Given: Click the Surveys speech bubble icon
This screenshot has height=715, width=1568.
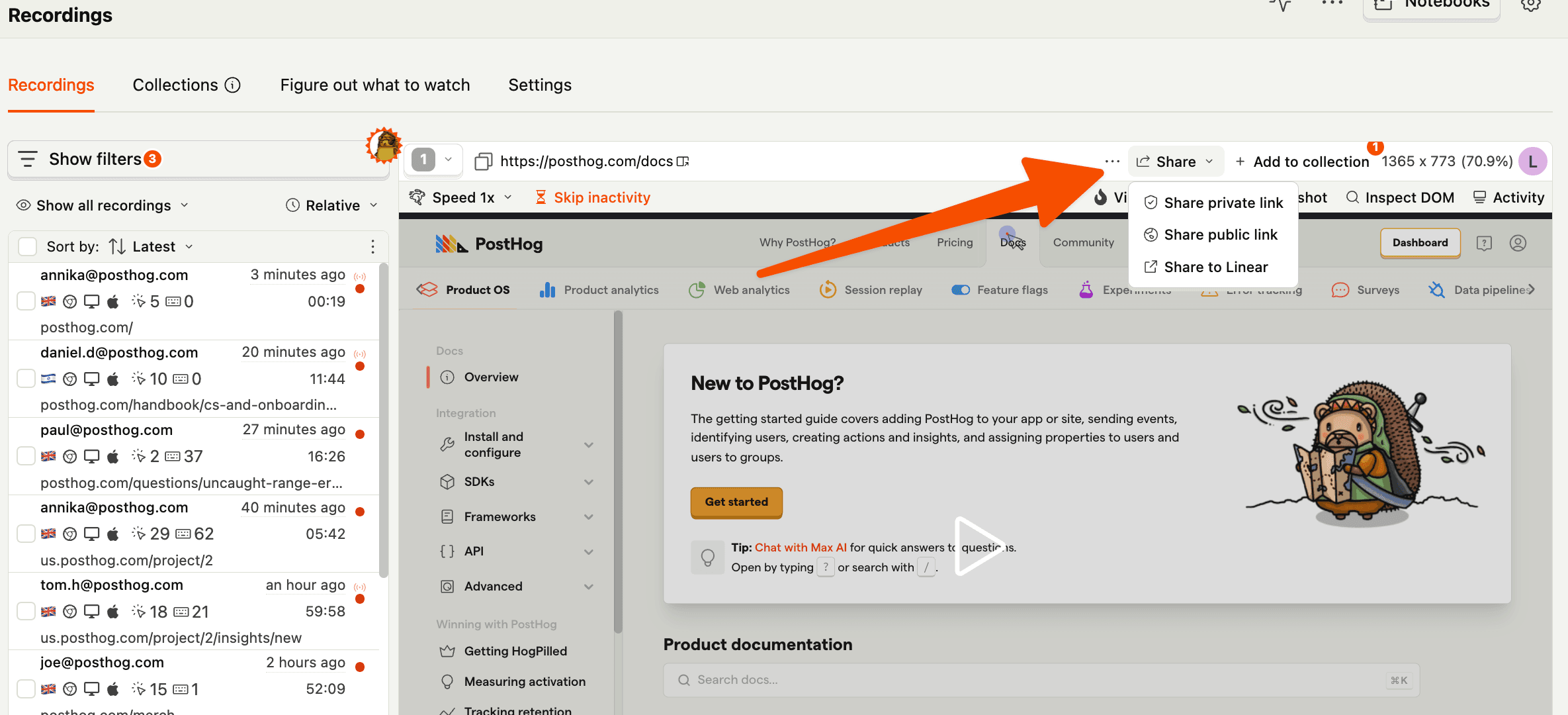Looking at the screenshot, I should [1340, 290].
